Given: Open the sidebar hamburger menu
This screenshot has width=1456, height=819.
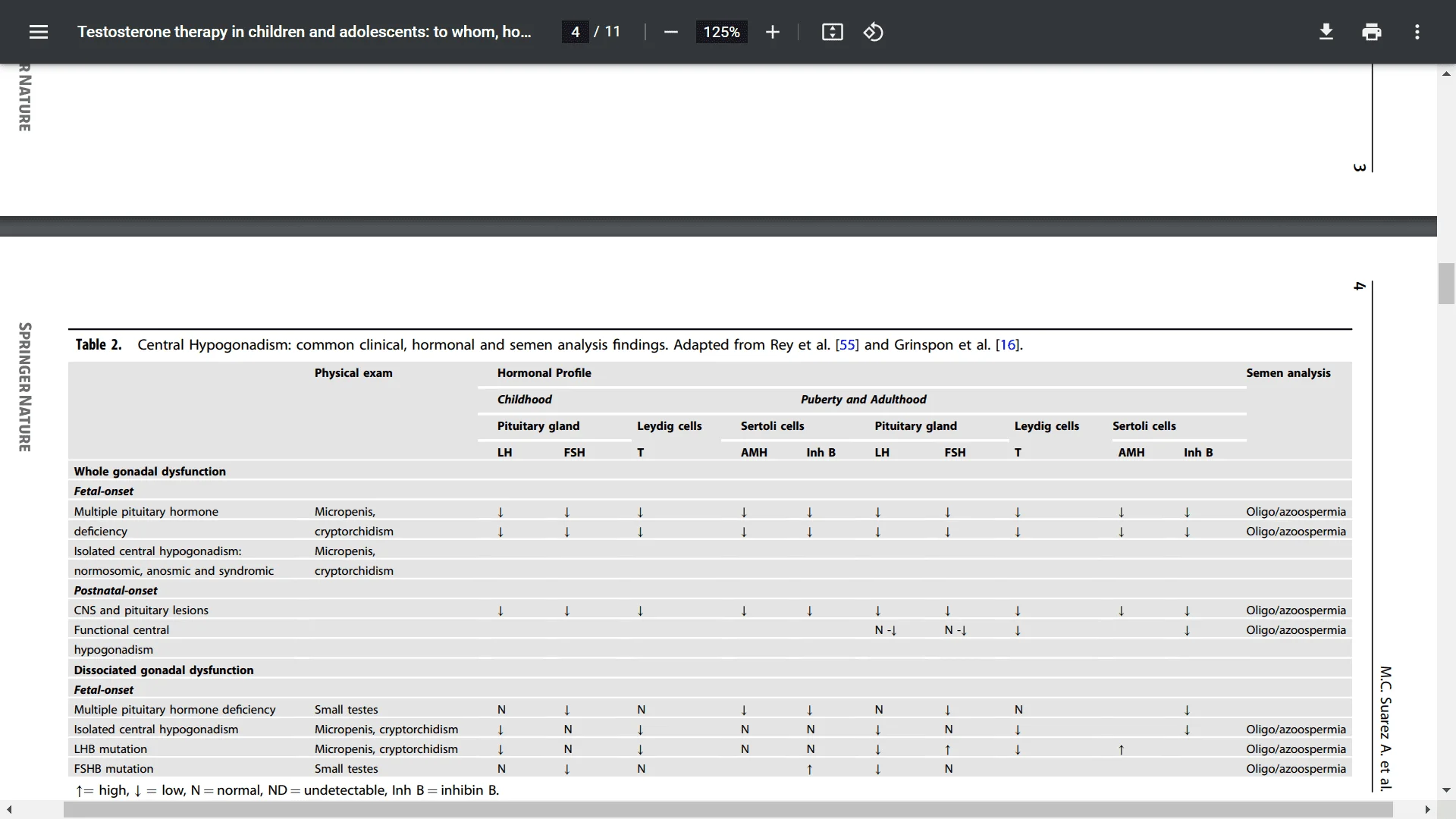Looking at the screenshot, I should (x=39, y=32).
